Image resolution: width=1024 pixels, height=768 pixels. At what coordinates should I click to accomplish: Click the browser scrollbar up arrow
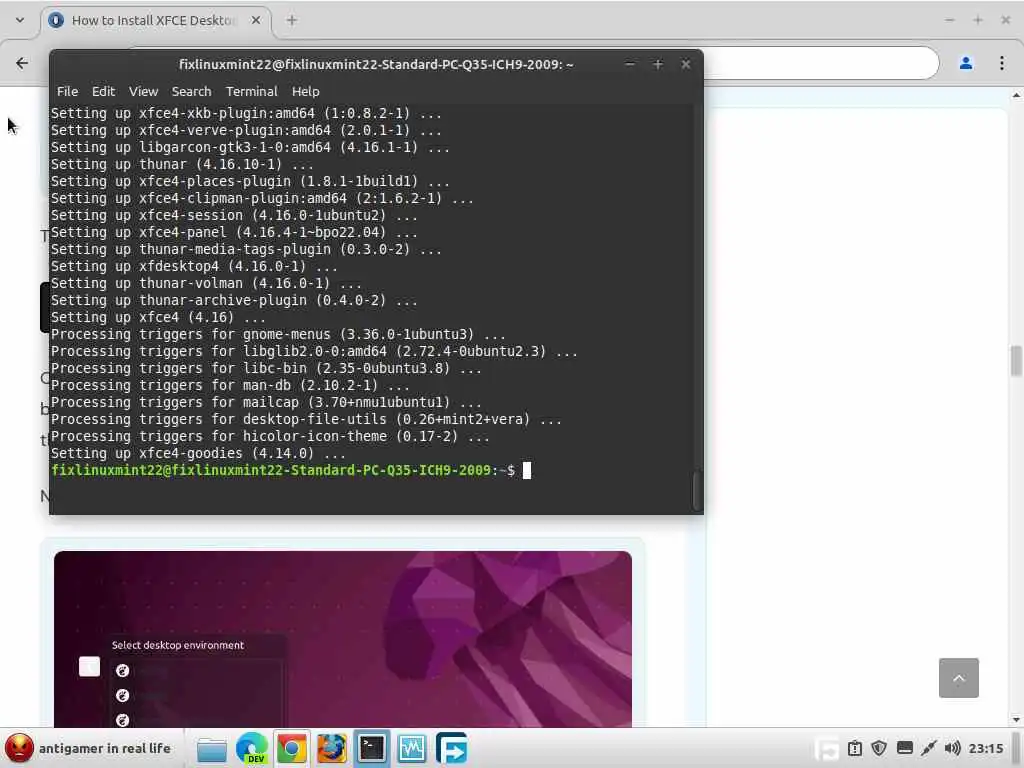pyautogui.click(x=1016, y=95)
